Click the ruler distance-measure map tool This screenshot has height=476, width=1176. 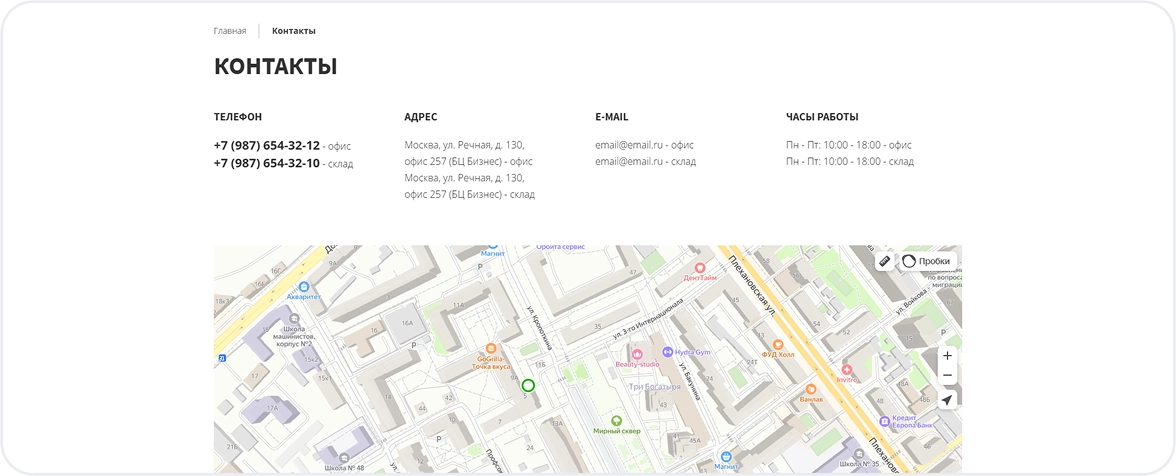884,262
